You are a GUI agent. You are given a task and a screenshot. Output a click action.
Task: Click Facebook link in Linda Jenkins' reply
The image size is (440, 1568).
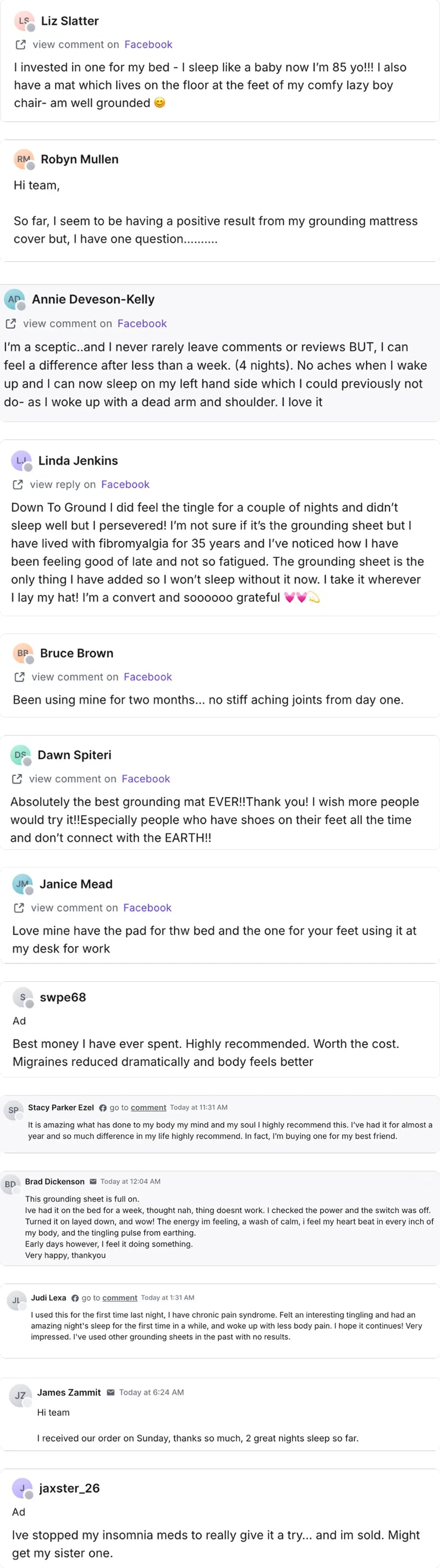[x=125, y=485]
